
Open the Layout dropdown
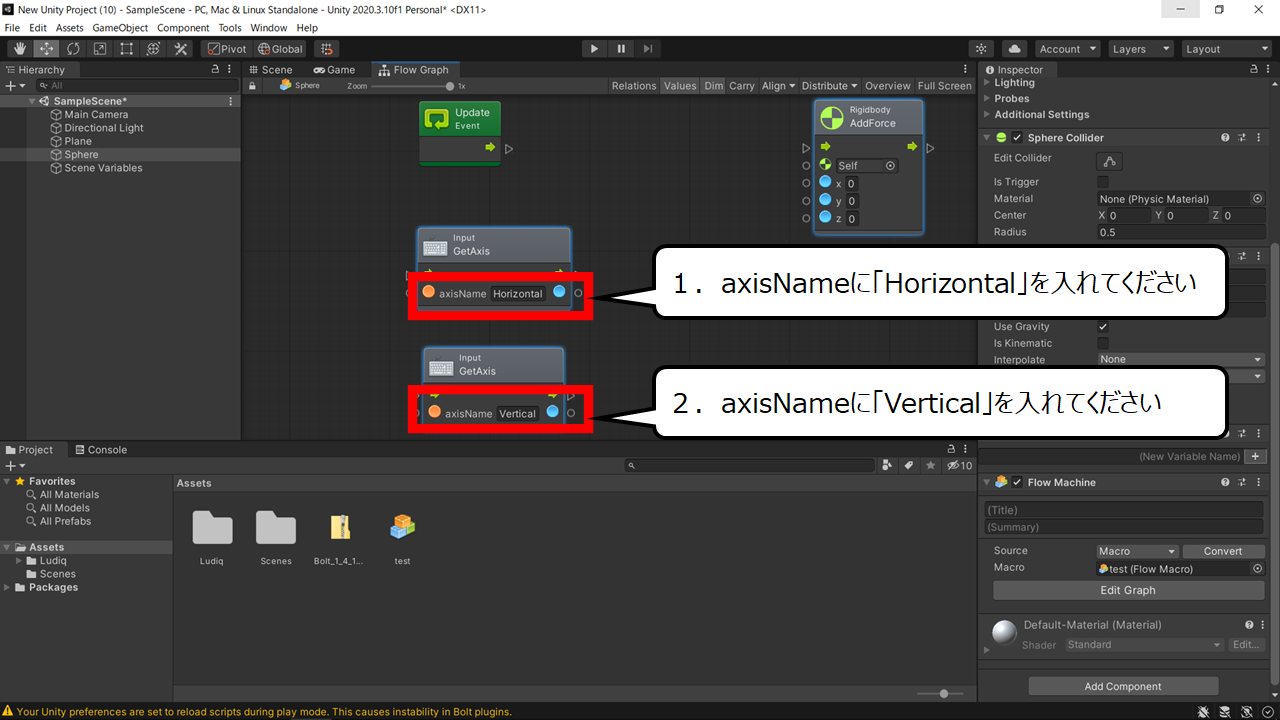coord(1226,49)
